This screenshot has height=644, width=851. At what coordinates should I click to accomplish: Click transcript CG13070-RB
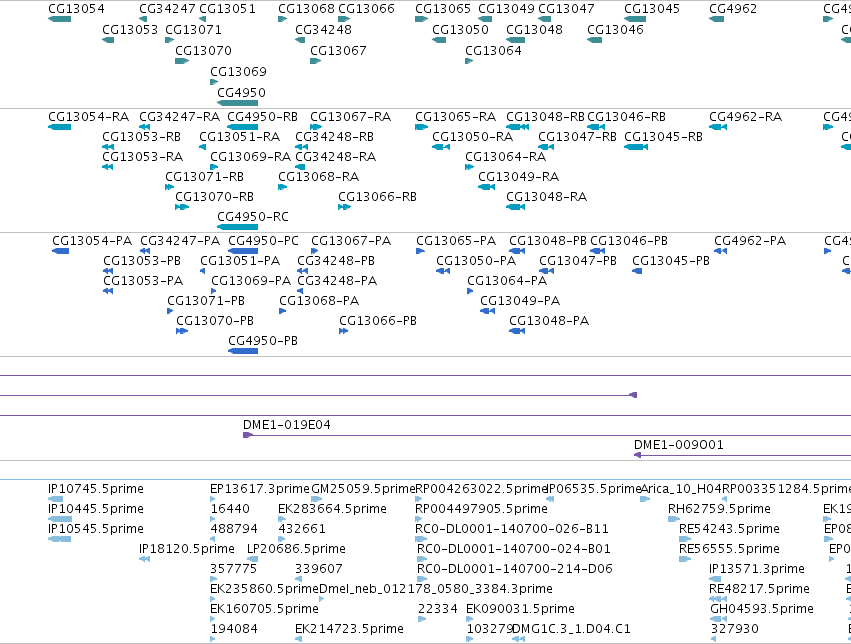[182, 207]
